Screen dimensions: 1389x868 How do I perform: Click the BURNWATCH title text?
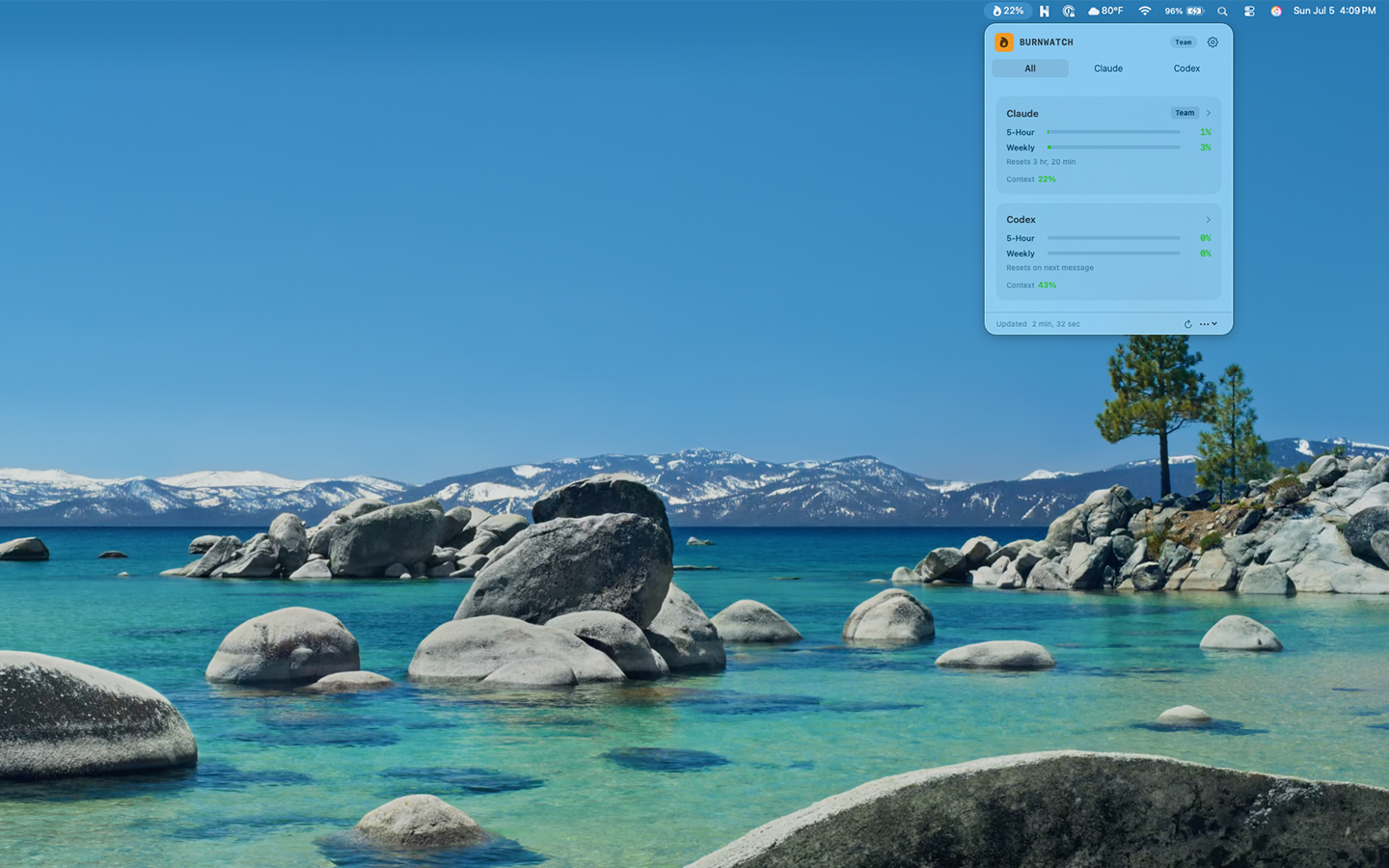(1047, 42)
